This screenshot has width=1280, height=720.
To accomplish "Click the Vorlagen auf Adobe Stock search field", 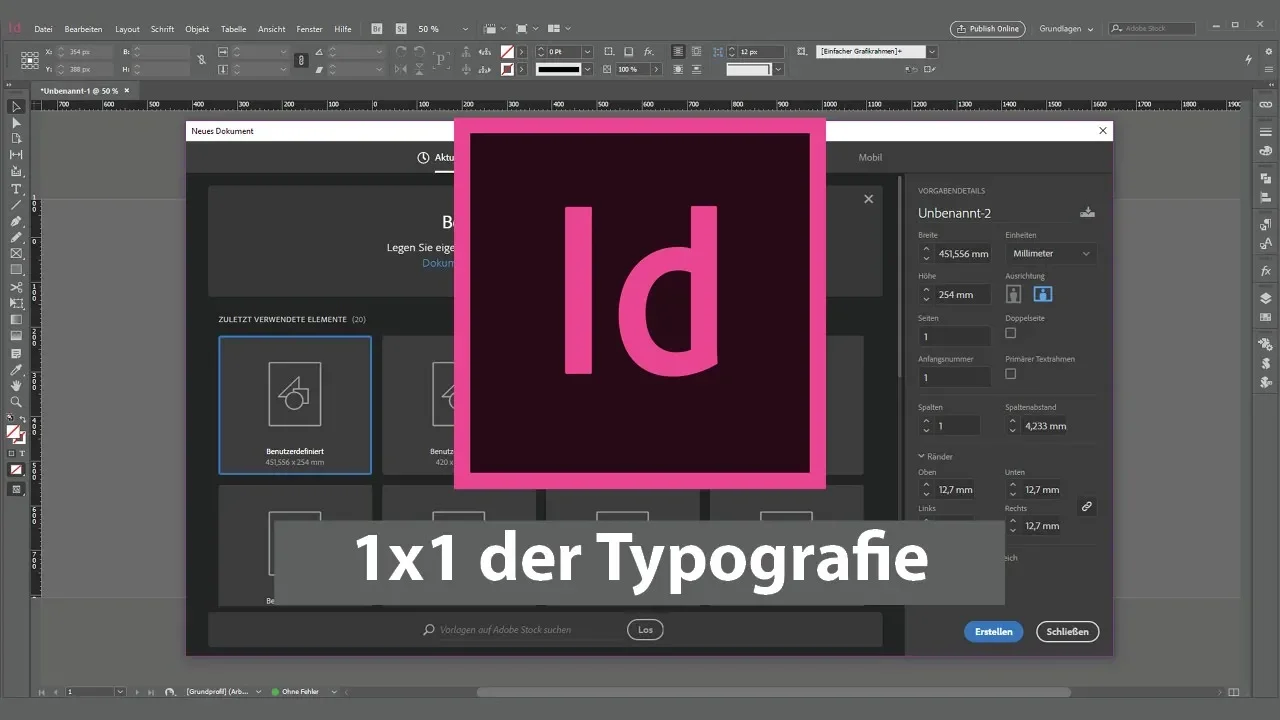I will pyautogui.click(x=520, y=630).
